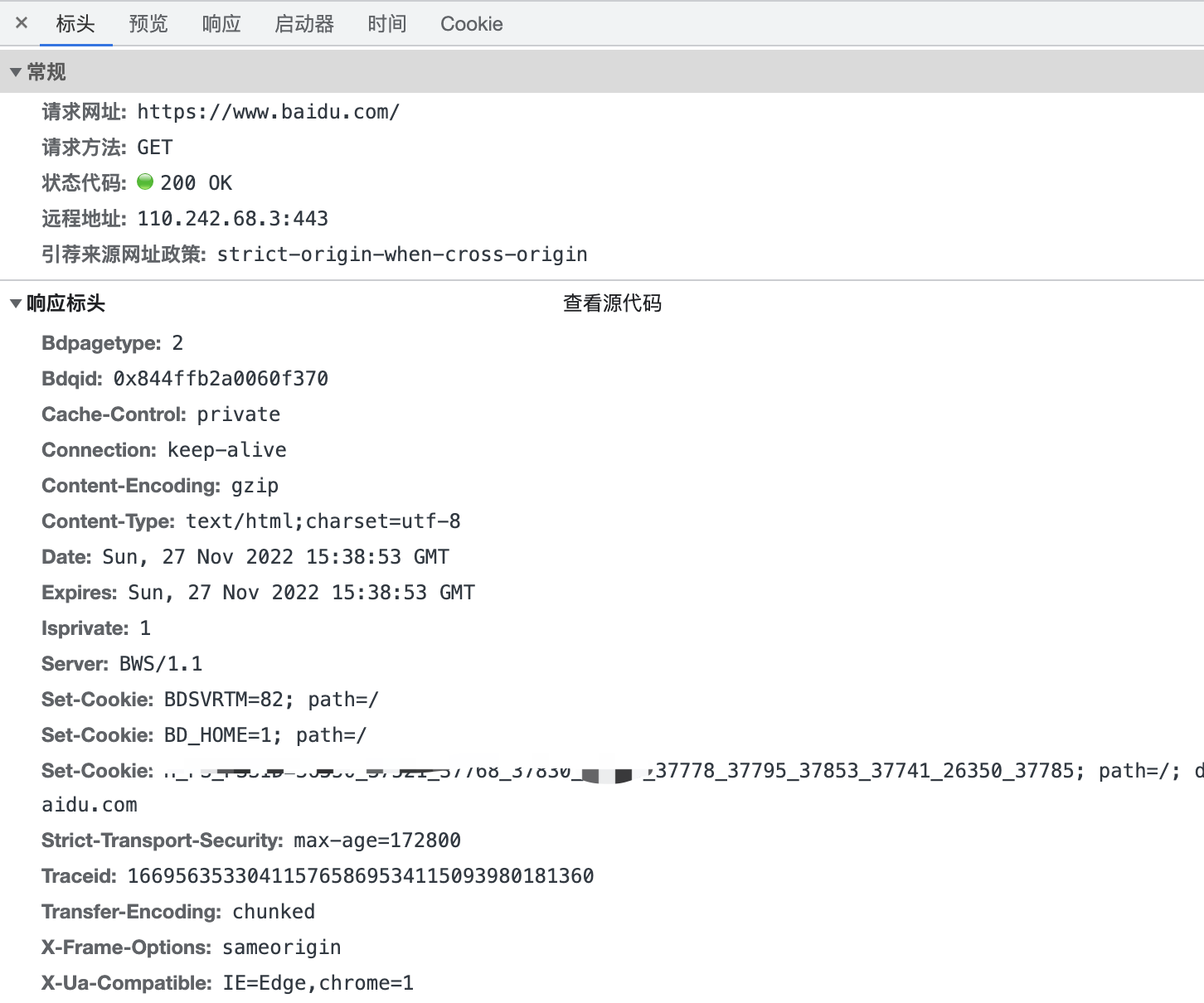Click the Expires header value

[302, 593]
